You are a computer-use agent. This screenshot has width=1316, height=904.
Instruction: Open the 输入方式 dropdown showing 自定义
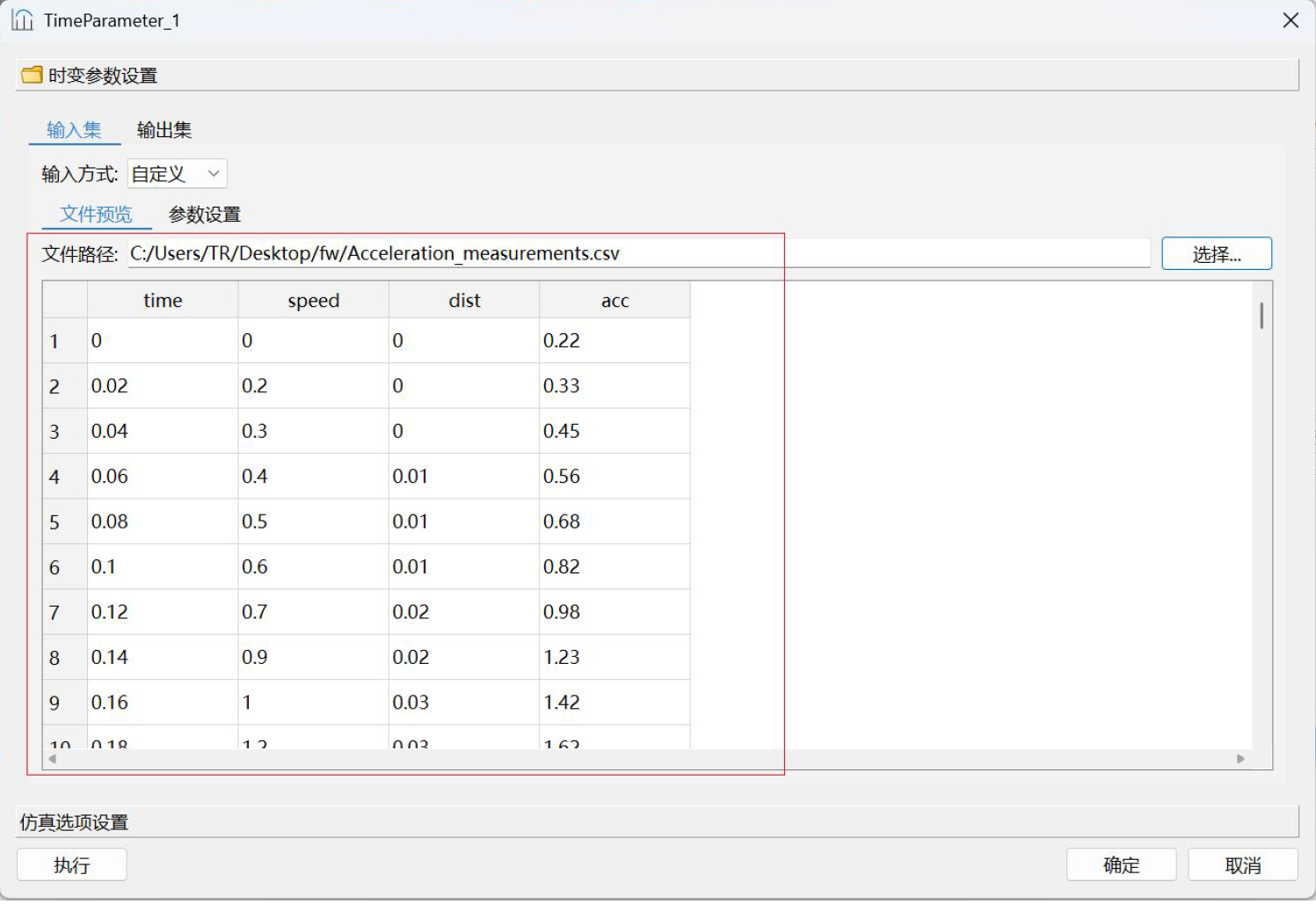point(177,174)
